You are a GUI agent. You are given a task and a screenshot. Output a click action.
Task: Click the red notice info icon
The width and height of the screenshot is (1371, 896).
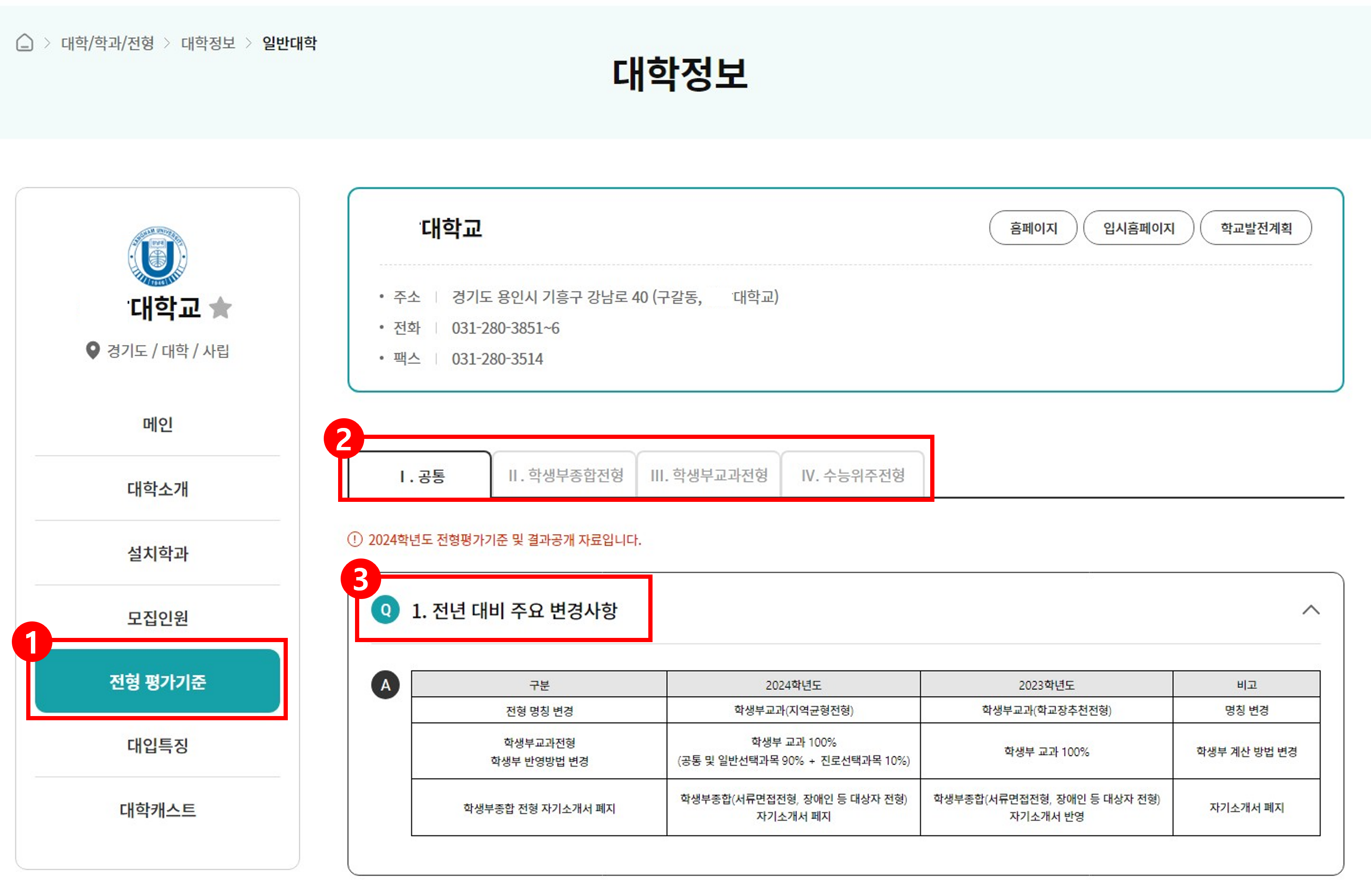tap(355, 539)
